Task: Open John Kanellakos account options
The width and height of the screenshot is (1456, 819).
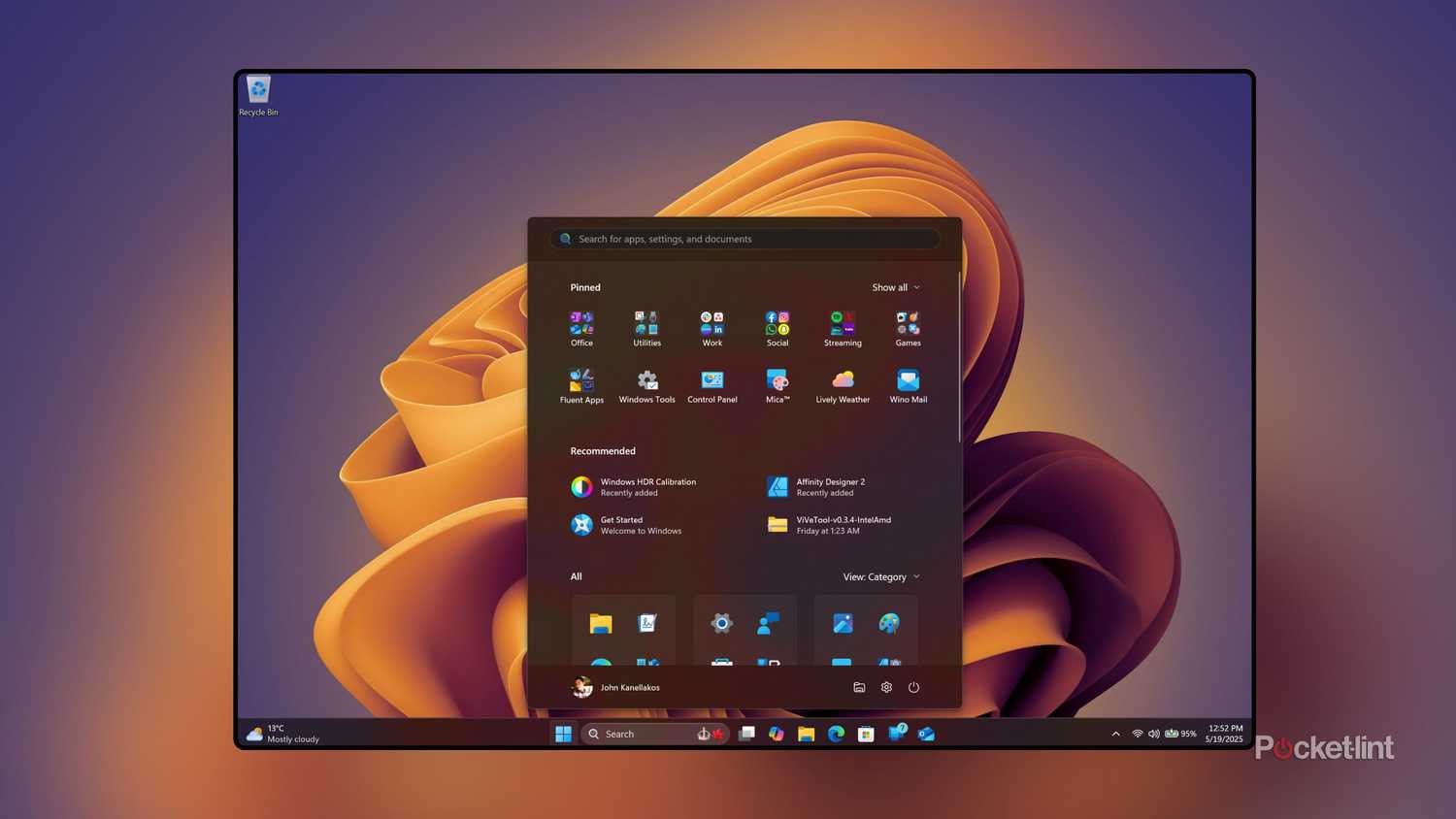Action: 615,687
